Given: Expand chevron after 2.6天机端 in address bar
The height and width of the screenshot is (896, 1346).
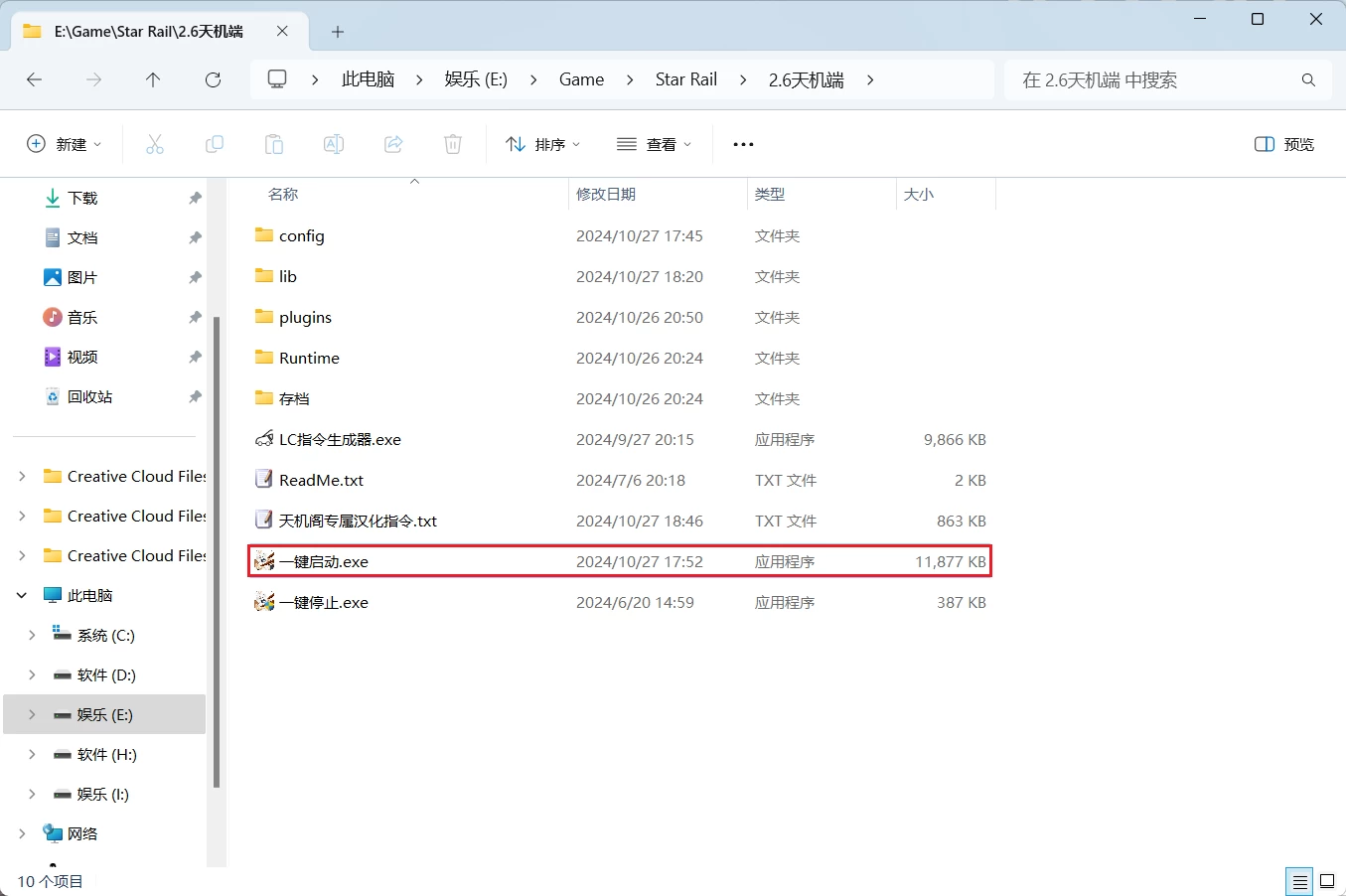Looking at the screenshot, I should tap(870, 79).
